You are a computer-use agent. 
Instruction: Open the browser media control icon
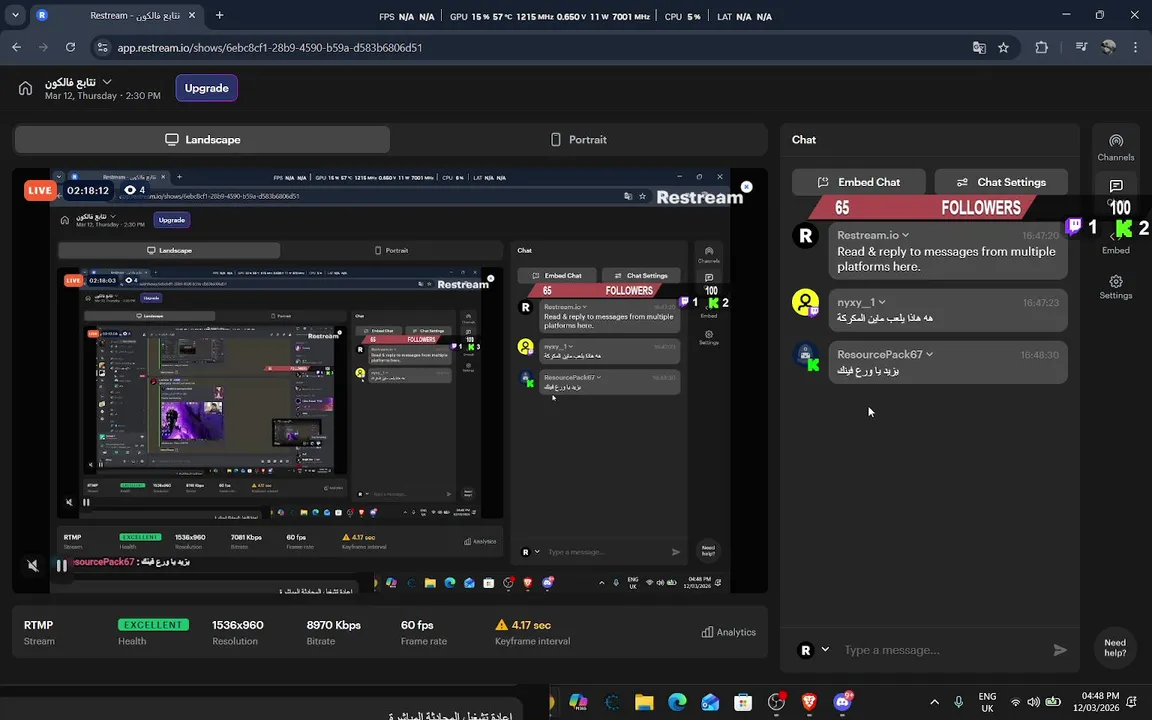[1081, 48]
